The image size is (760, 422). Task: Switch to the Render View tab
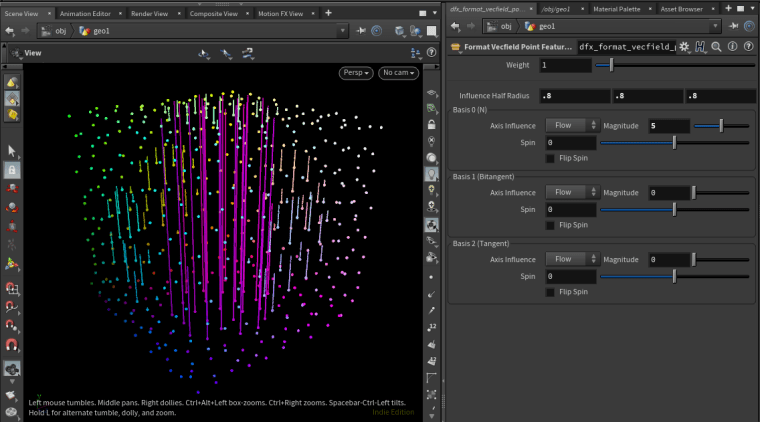point(151,12)
